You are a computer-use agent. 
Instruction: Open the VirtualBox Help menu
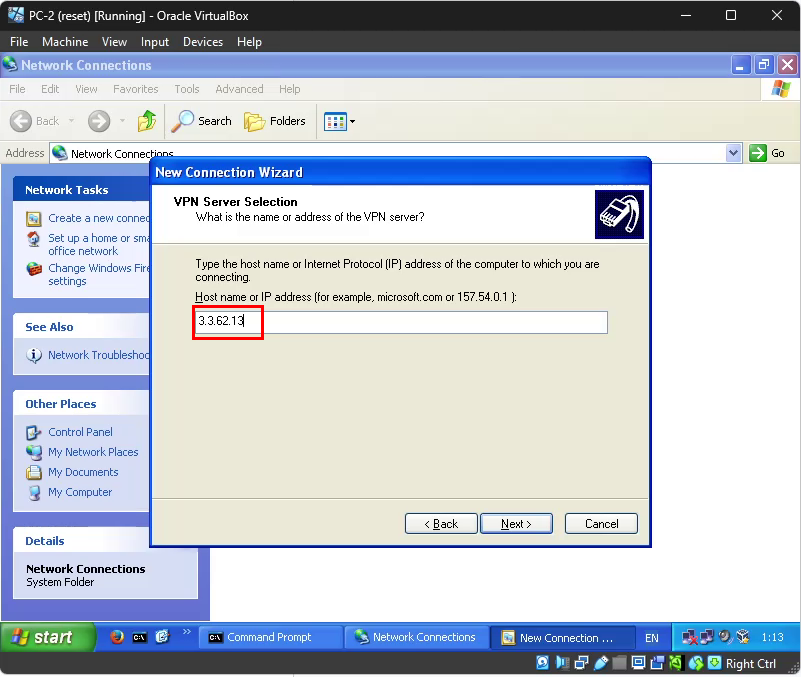(x=249, y=42)
